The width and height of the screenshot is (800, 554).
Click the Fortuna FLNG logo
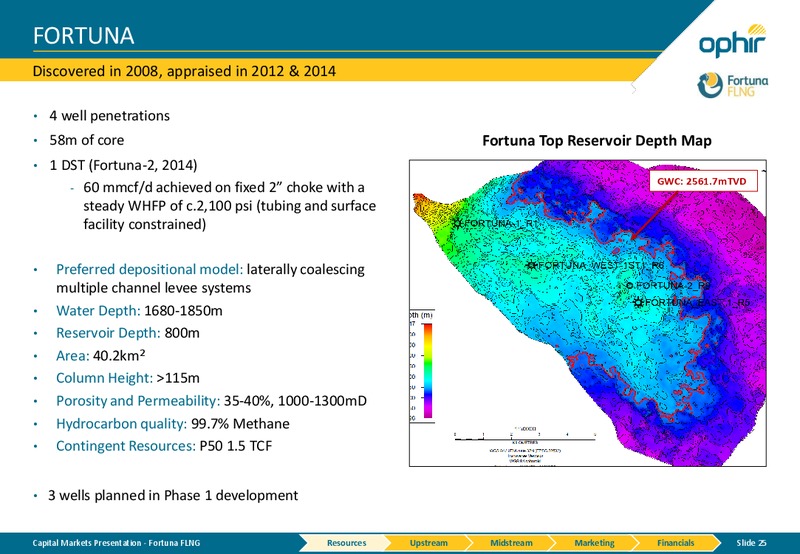733,85
